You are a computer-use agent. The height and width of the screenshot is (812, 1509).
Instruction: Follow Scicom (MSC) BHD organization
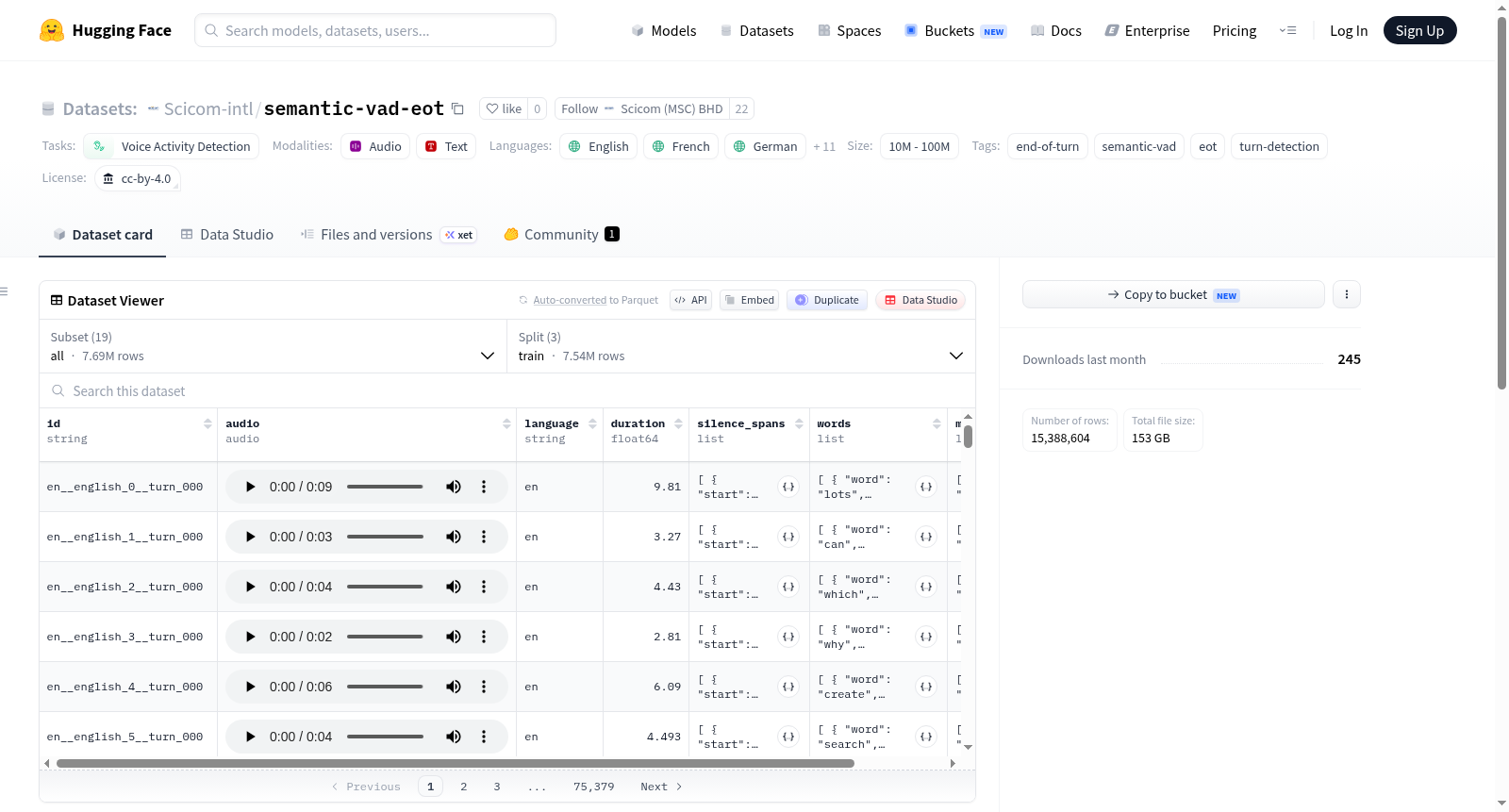[642, 108]
